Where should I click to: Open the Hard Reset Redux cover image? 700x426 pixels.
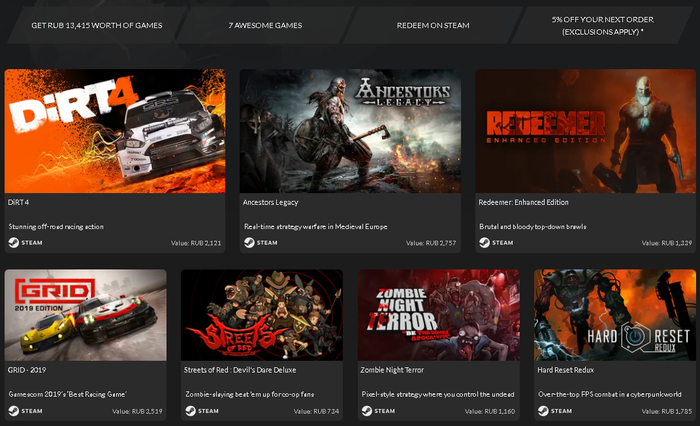coord(615,315)
